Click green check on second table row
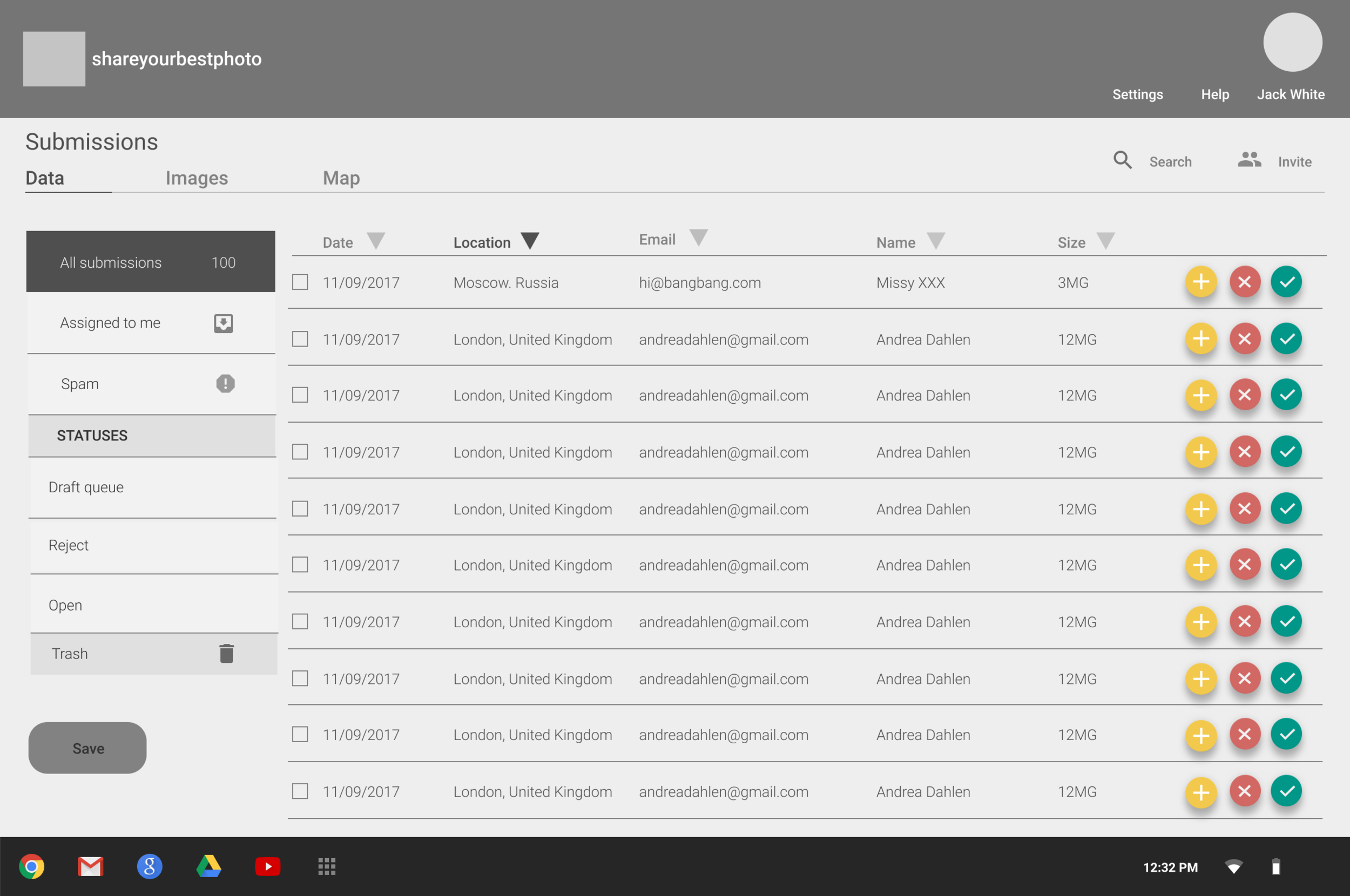Screen dimensions: 1350x896 point(1287,338)
